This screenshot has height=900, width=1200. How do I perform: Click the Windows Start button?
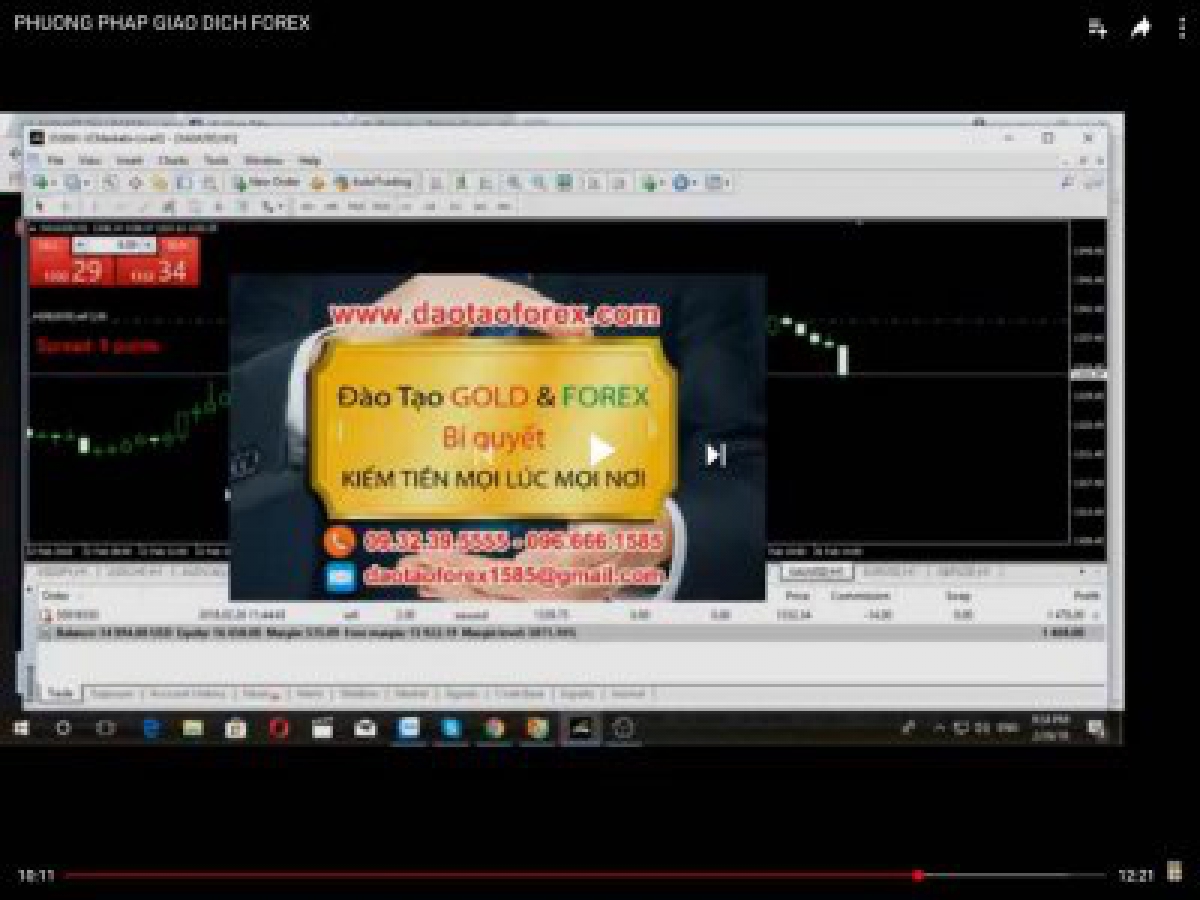tap(20, 729)
